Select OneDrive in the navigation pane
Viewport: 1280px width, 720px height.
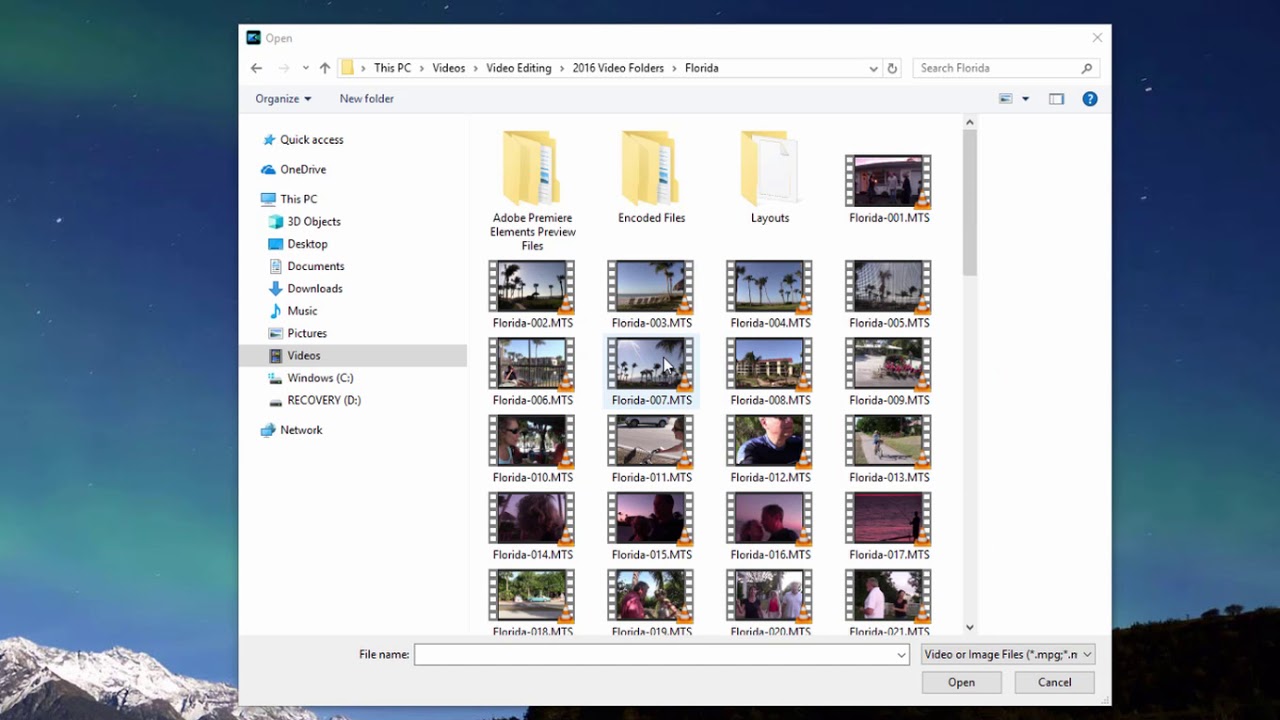[293, 170]
